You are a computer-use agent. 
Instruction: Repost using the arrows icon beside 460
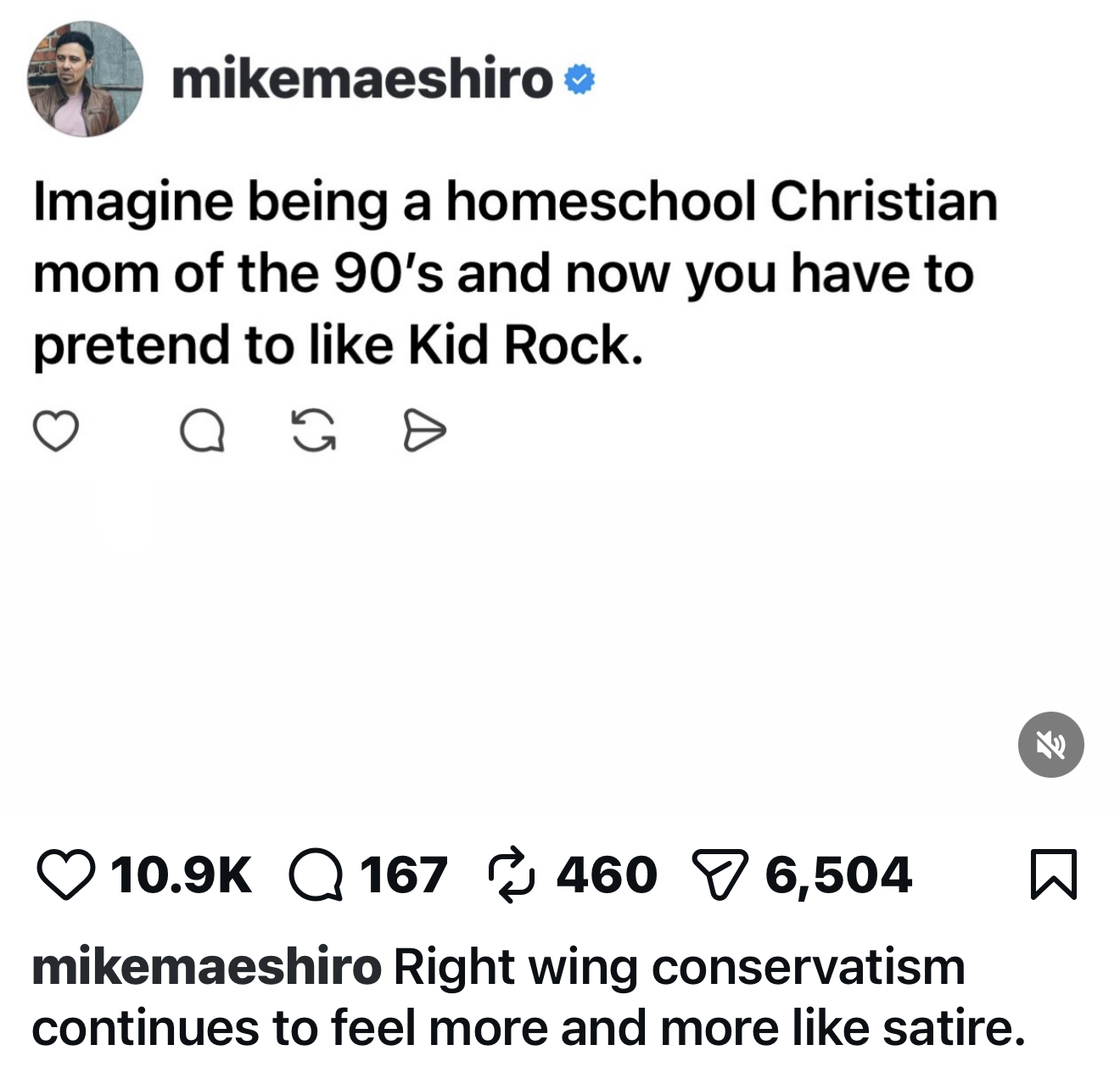coord(512,874)
